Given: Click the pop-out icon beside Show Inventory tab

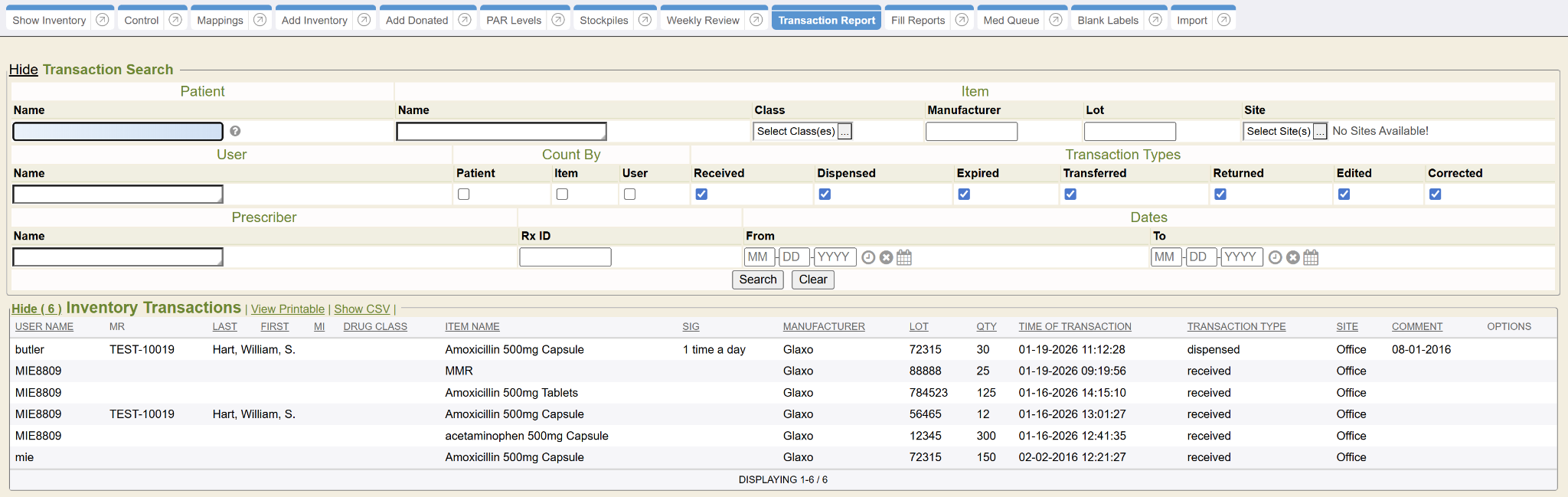Looking at the screenshot, I should pyautogui.click(x=102, y=20).
